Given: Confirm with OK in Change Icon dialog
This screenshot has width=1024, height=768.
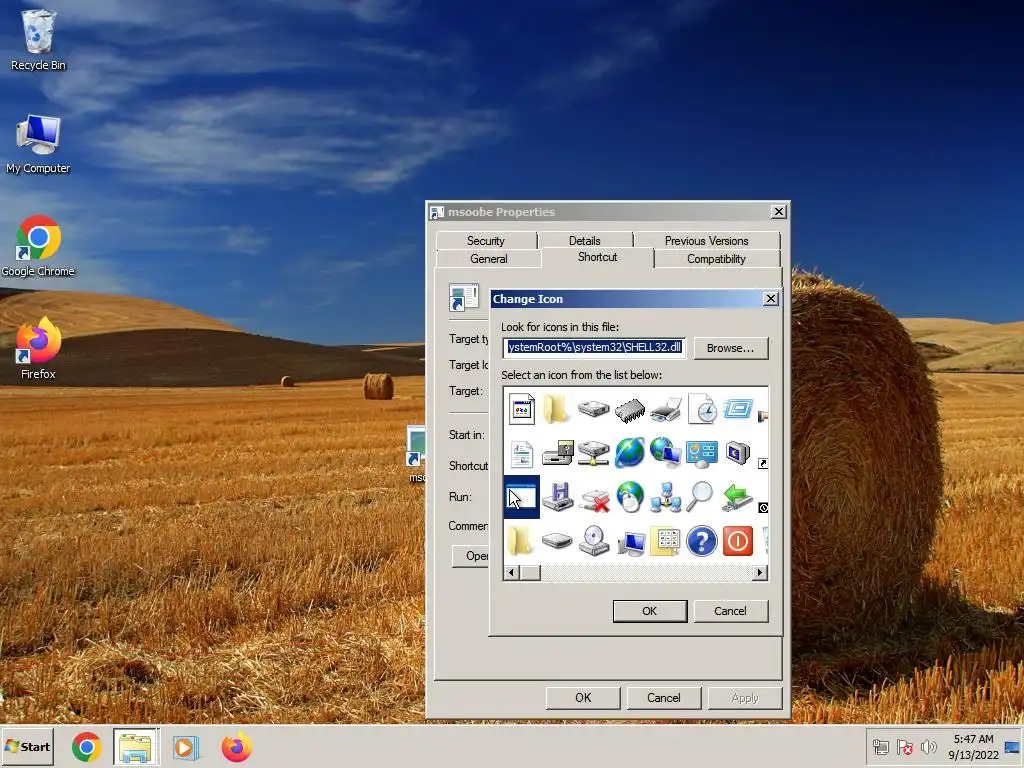Looking at the screenshot, I should tap(650, 611).
